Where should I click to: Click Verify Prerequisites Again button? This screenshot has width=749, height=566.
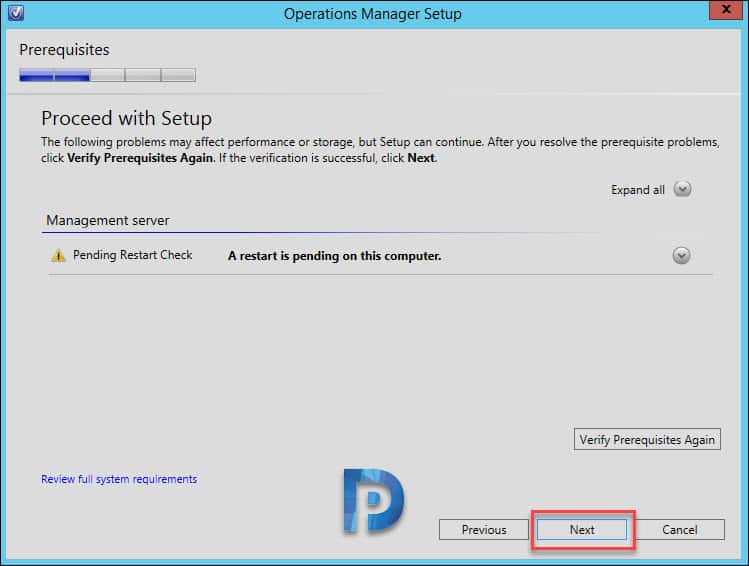(x=647, y=439)
